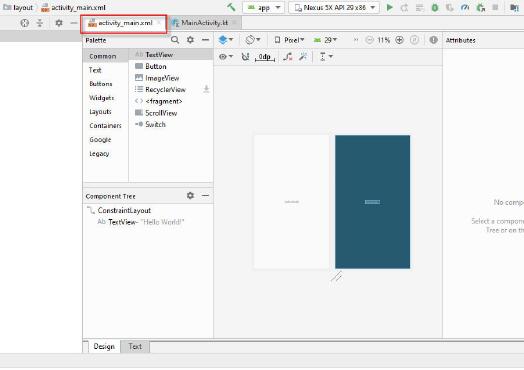The height and width of the screenshot is (370, 524).
Task: Switch to the MainActivity.kt tab
Action: click(204, 23)
